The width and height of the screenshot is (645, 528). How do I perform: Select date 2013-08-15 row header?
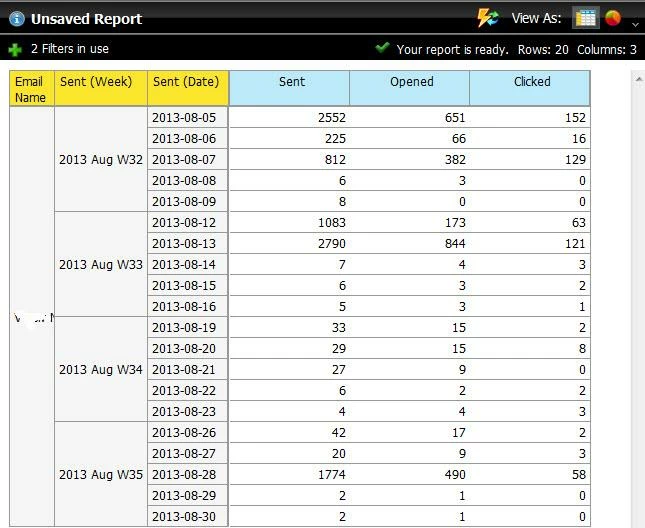188,285
